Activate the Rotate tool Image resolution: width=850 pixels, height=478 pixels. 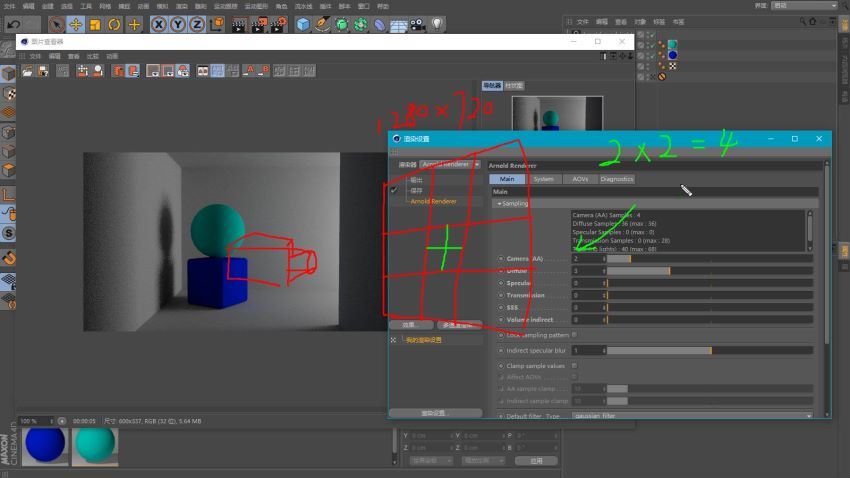pyautogui.click(x=114, y=24)
